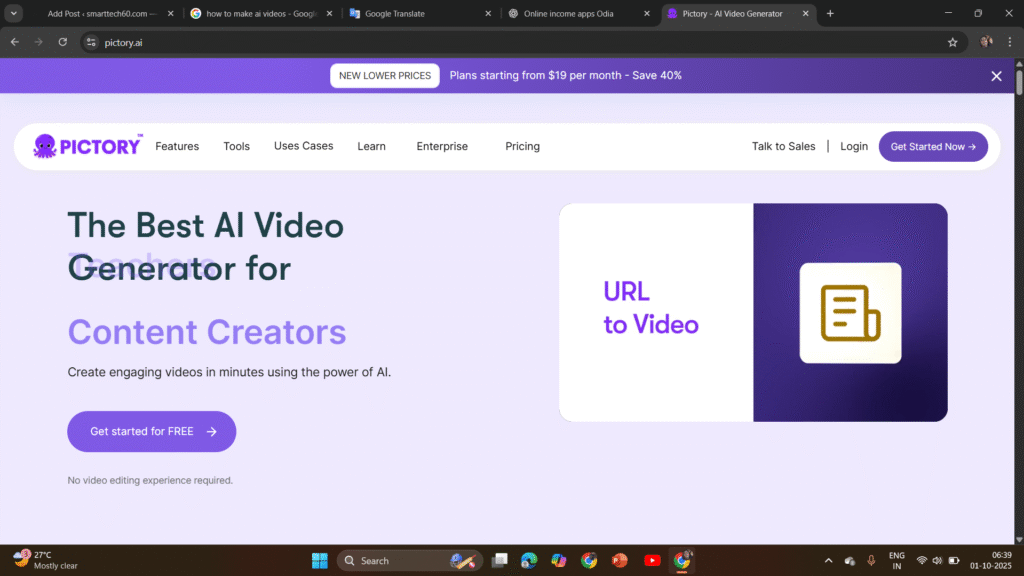The width and height of the screenshot is (1024, 576).
Task: Select the YouTube icon on the taskbar
Action: click(x=652, y=560)
